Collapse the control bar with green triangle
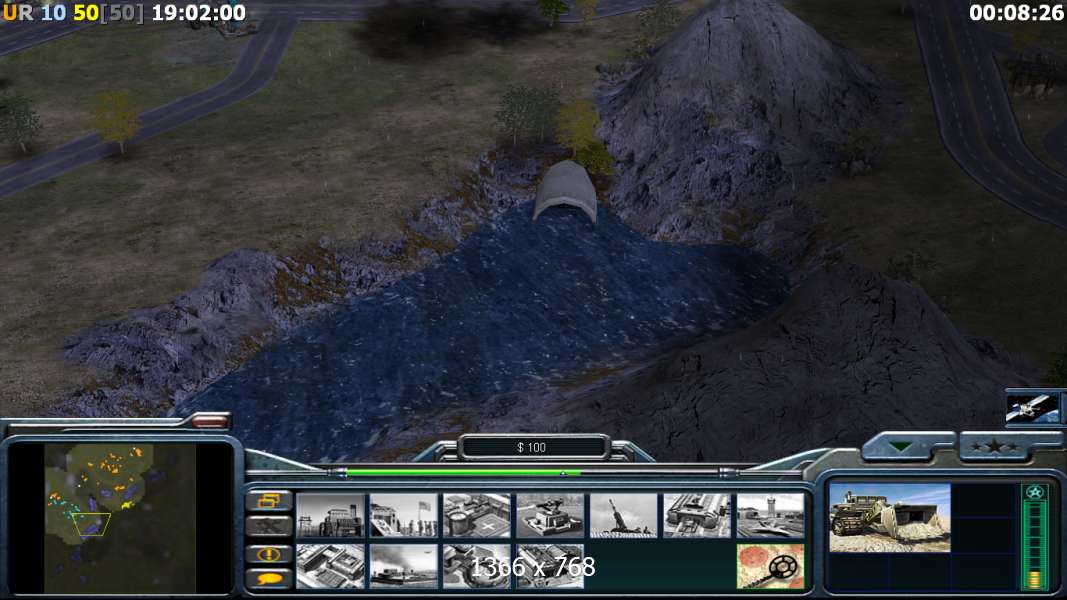Image resolution: width=1067 pixels, height=600 pixels. pyautogui.click(x=902, y=447)
